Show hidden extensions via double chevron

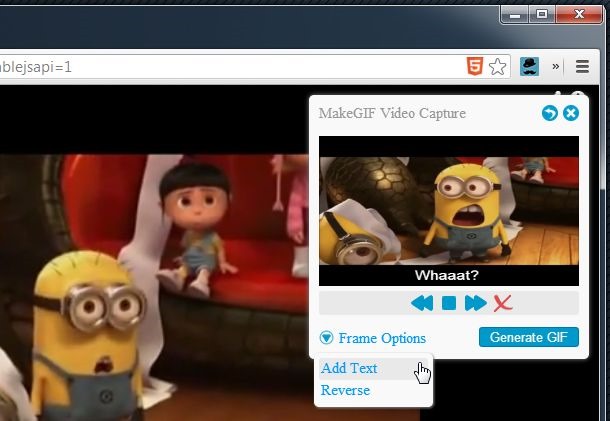(556, 67)
